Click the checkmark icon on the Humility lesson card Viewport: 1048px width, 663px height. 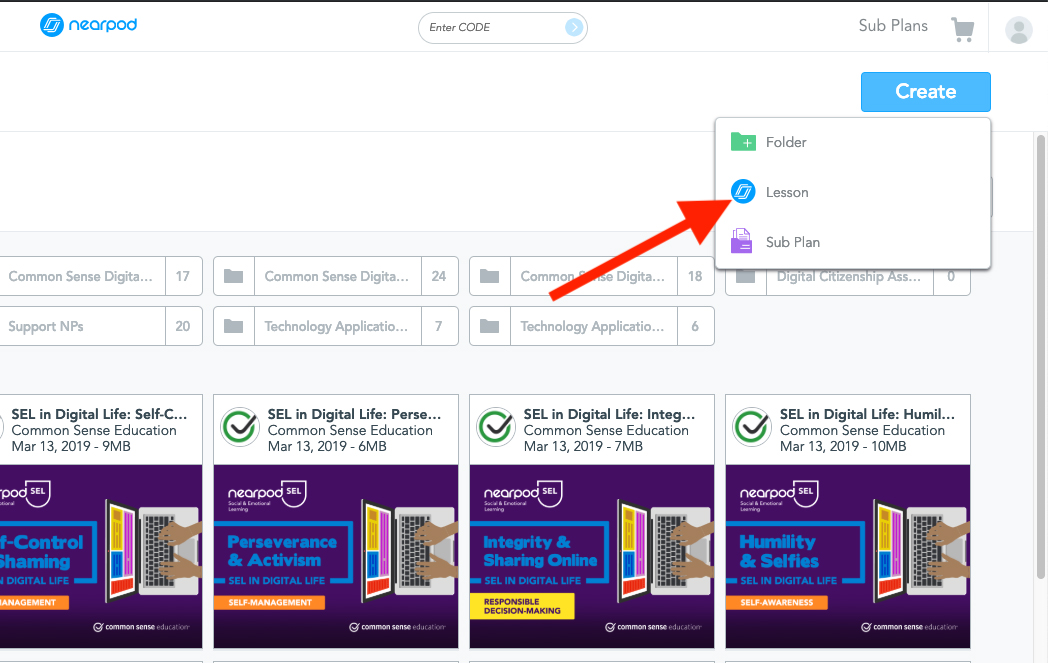pyautogui.click(x=752, y=426)
